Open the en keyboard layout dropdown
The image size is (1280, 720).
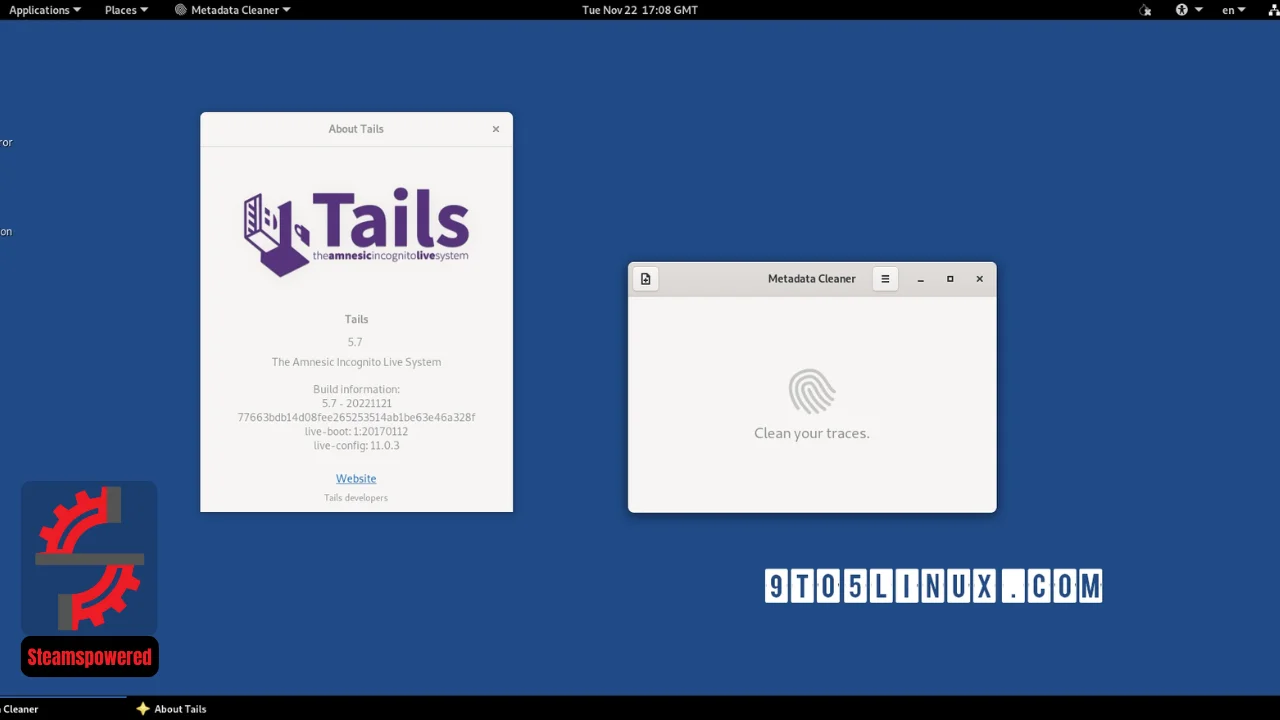1233,10
